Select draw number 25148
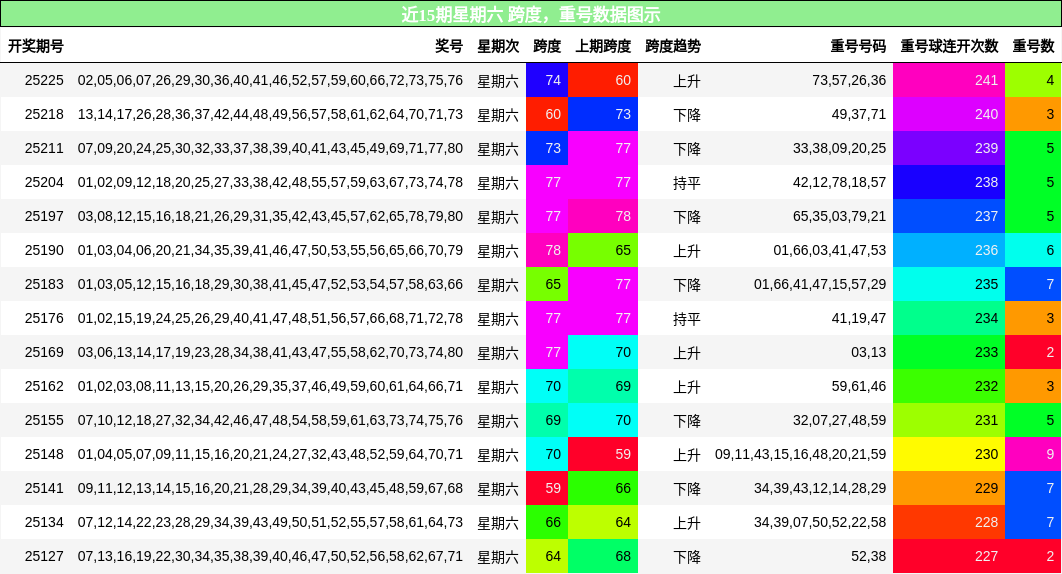 tap(44, 455)
